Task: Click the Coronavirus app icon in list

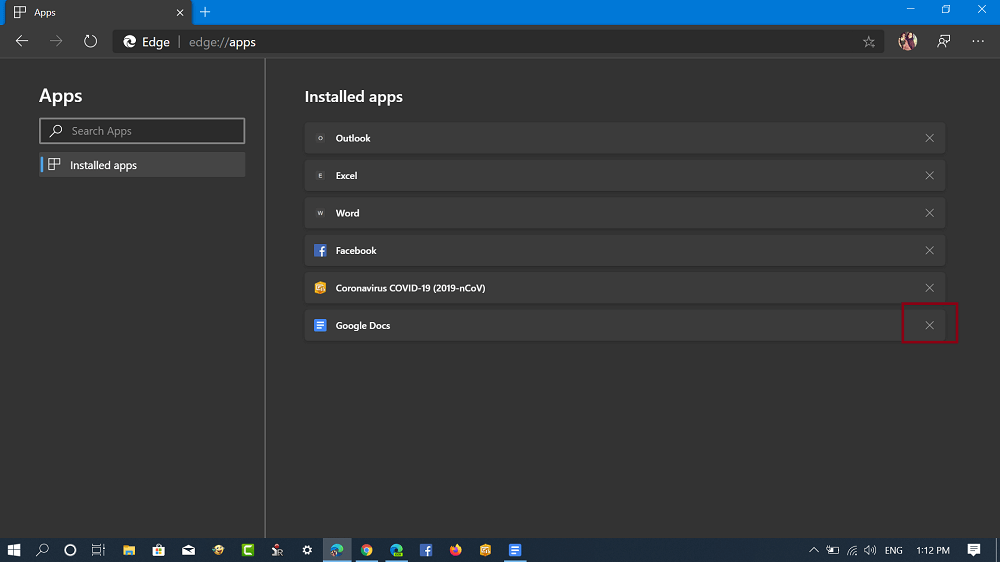Action: pos(320,288)
